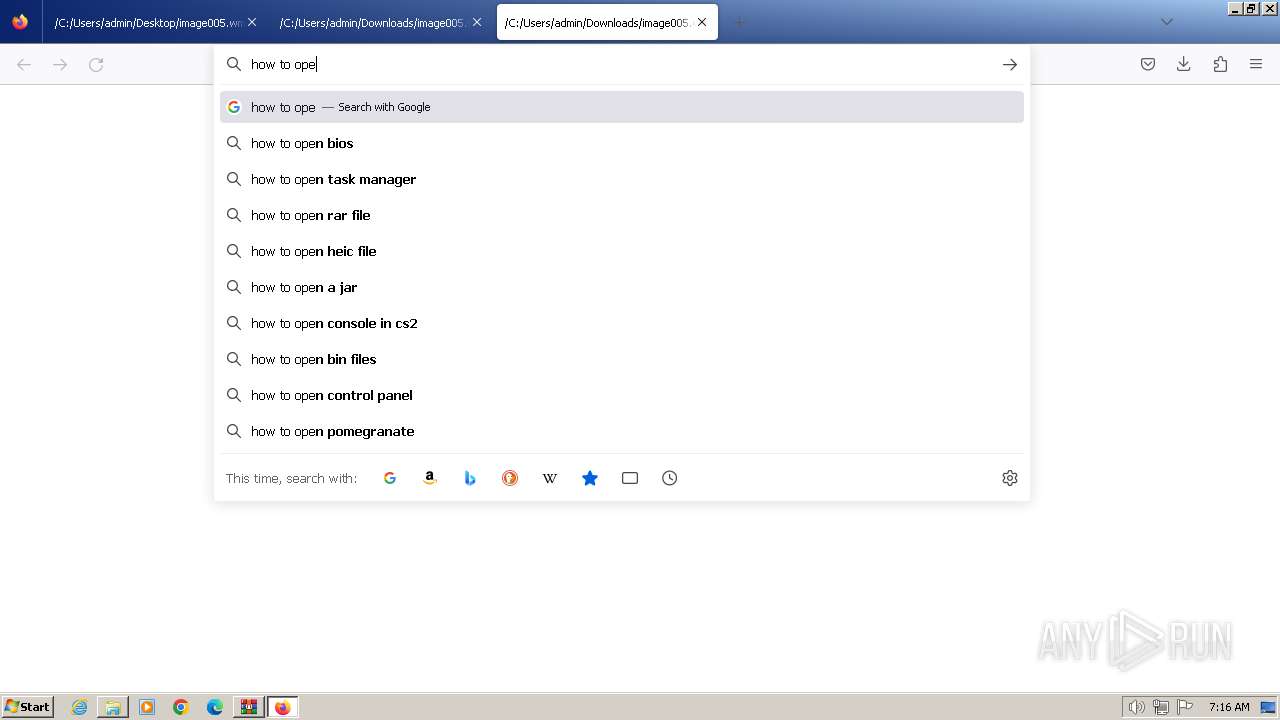1280x720 pixels.
Task: Click the Firefox logo icon in tab bar
Action: 20,22
